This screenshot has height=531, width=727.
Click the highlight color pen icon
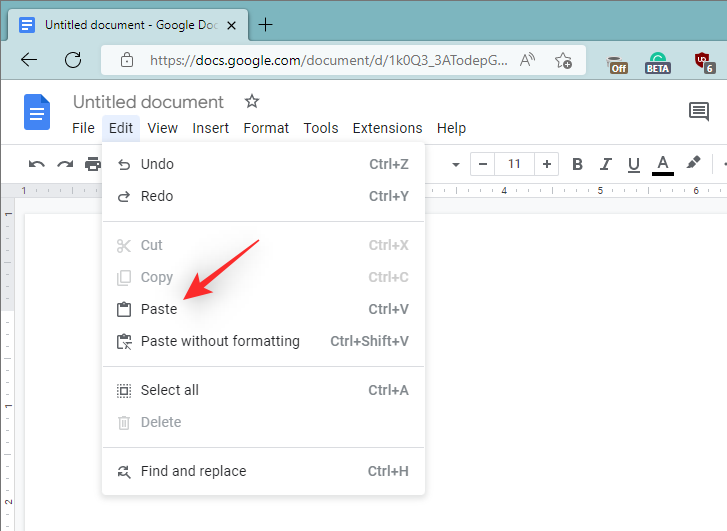click(692, 164)
